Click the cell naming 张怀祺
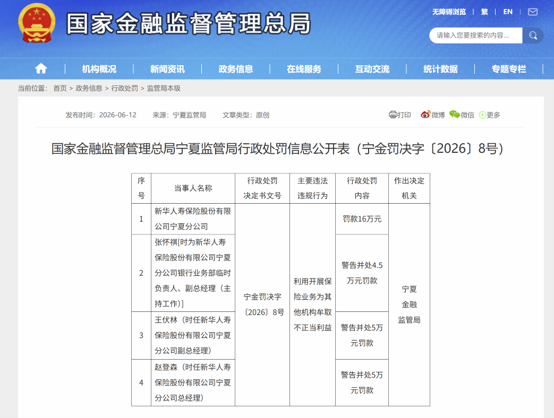This screenshot has width=554, height=418. click(193, 273)
